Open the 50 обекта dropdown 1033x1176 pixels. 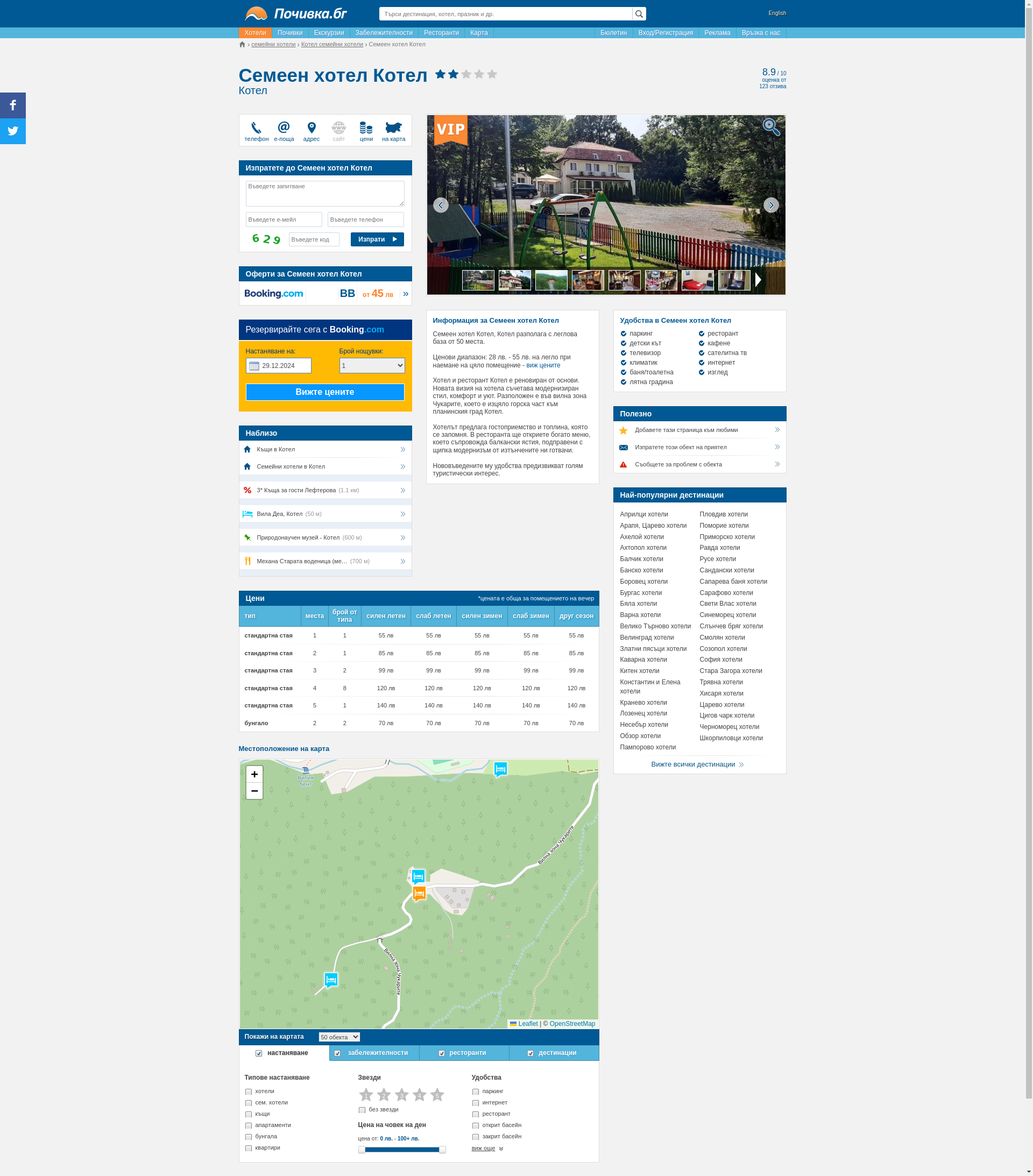click(339, 1037)
